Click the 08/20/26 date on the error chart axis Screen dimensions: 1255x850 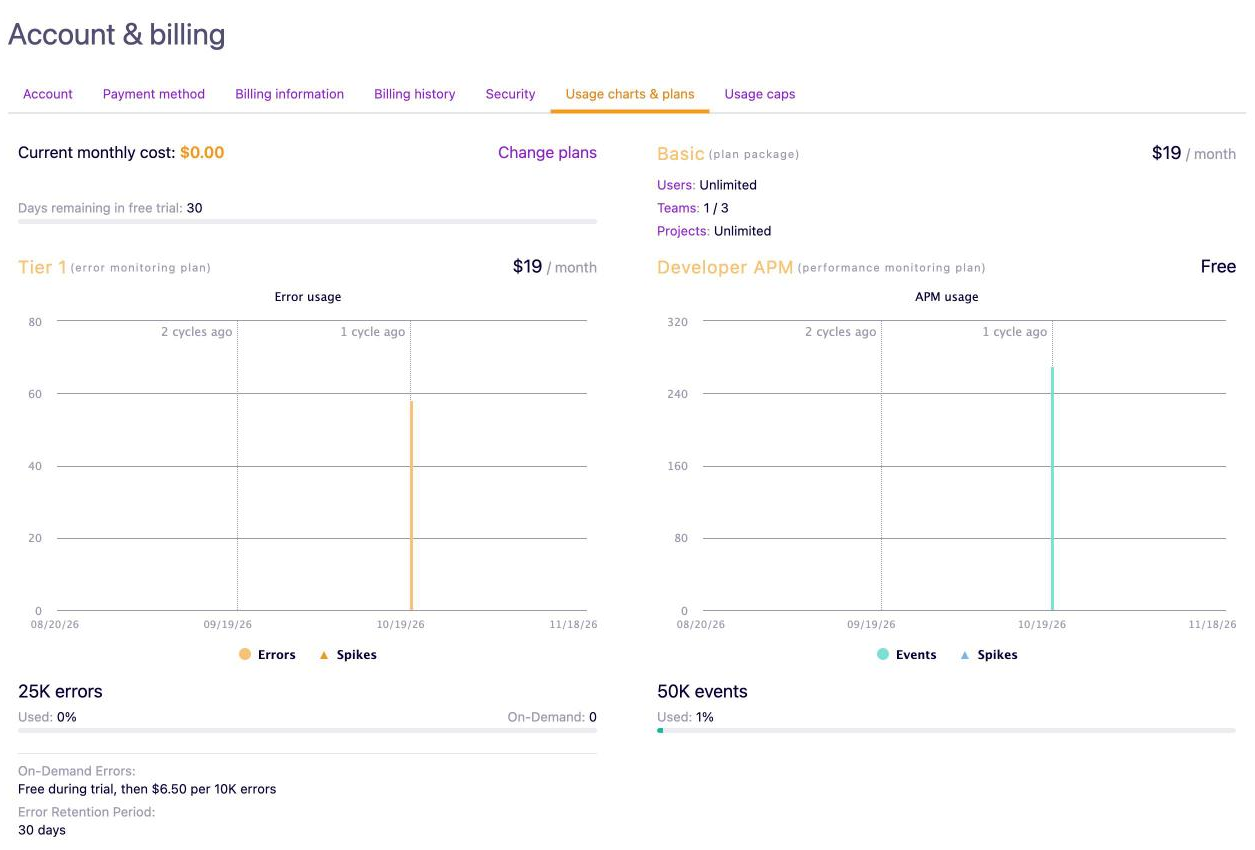click(56, 625)
